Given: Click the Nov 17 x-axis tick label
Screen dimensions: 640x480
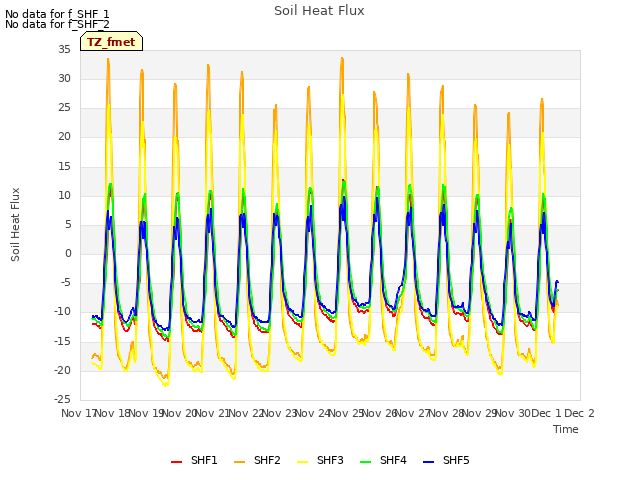Looking at the screenshot, I should [x=79, y=413].
